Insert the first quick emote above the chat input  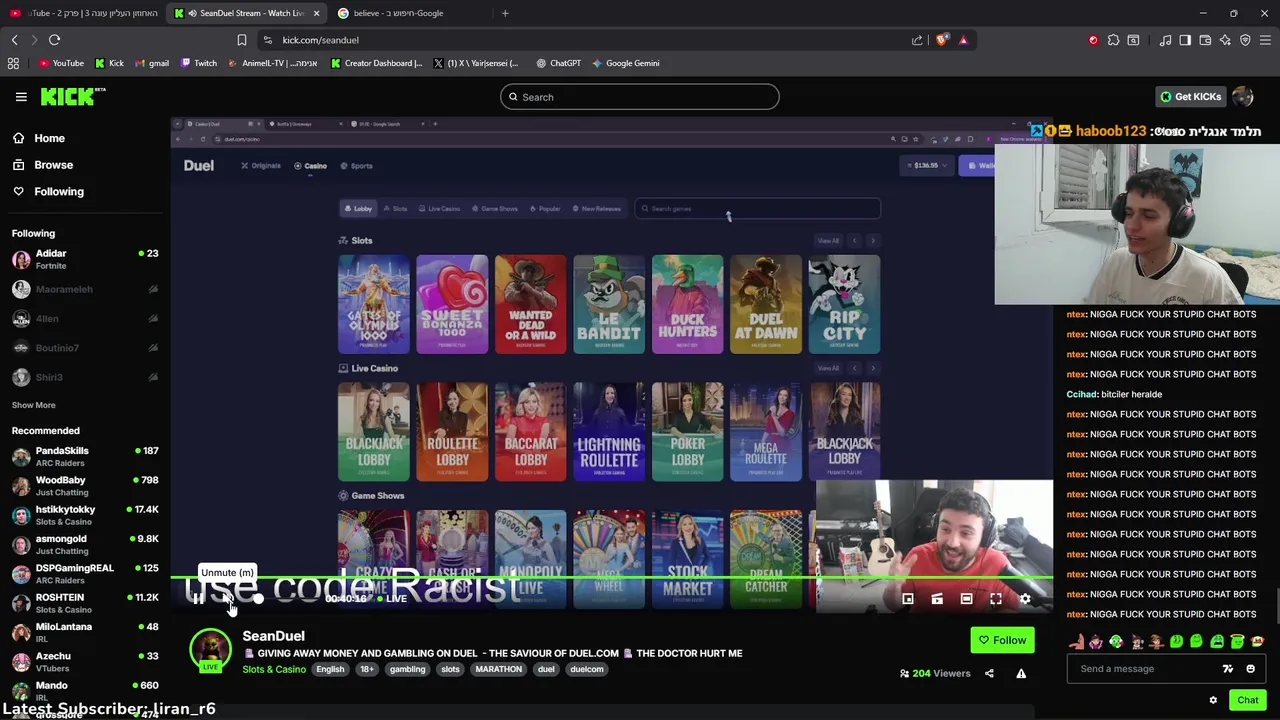click(x=1077, y=642)
